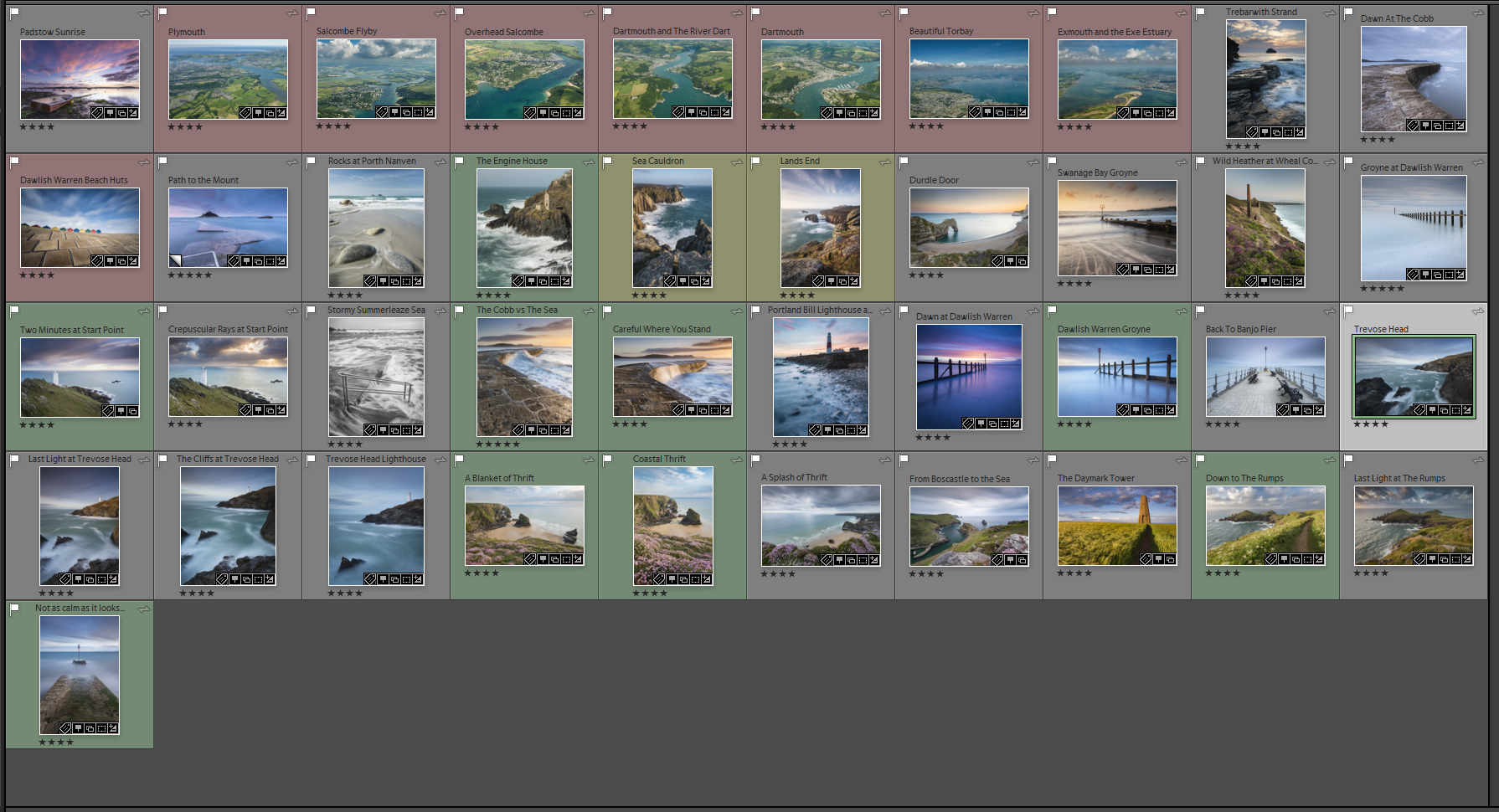Click develop adjustments badge on Dartmouth thumbnail

[x=874, y=112]
